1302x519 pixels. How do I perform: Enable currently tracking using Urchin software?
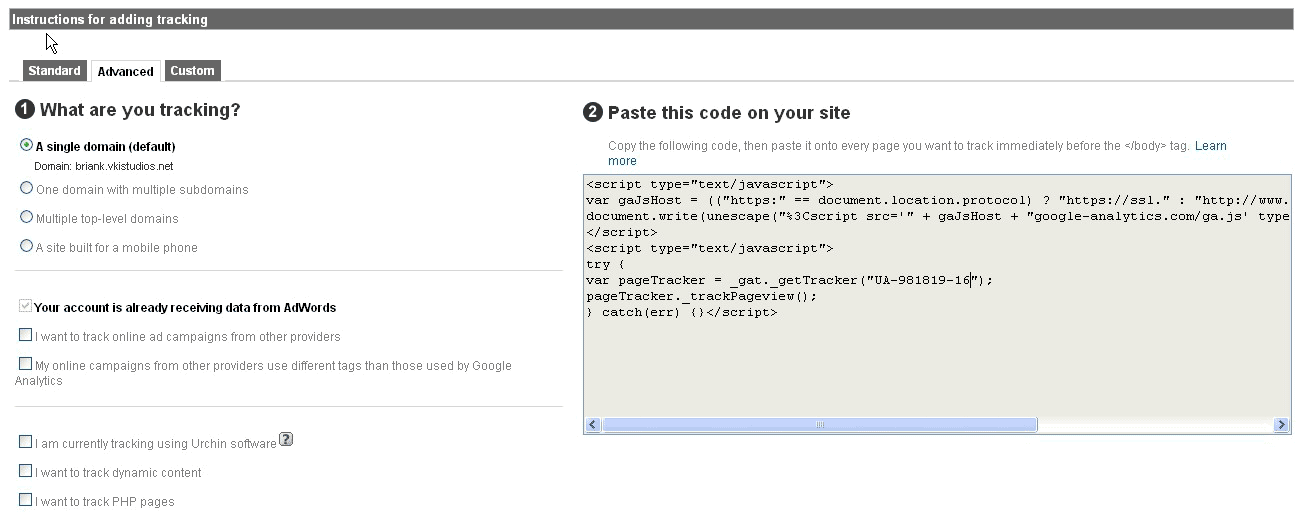[x=25, y=442]
